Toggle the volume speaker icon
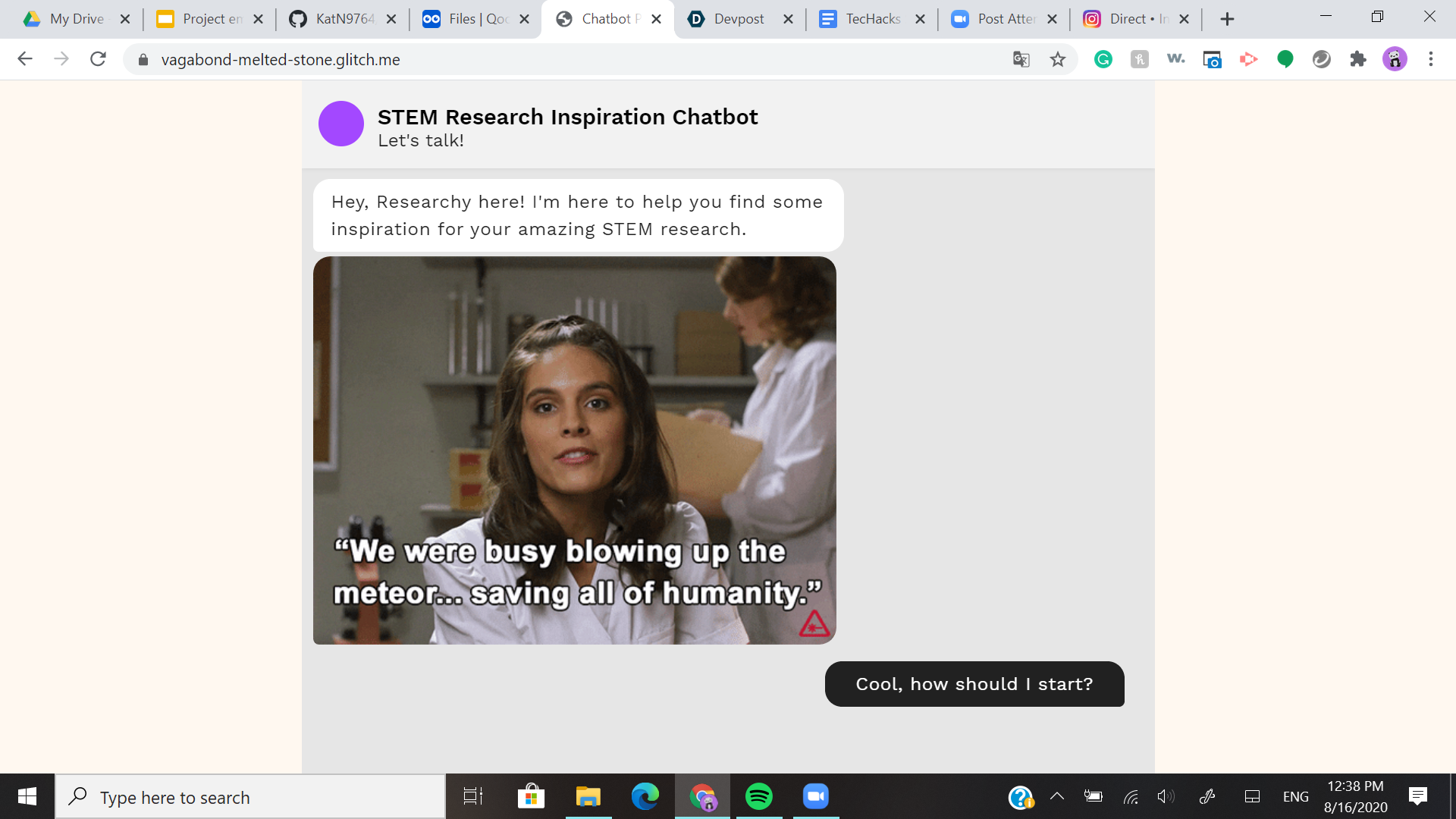 (x=1166, y=796)
